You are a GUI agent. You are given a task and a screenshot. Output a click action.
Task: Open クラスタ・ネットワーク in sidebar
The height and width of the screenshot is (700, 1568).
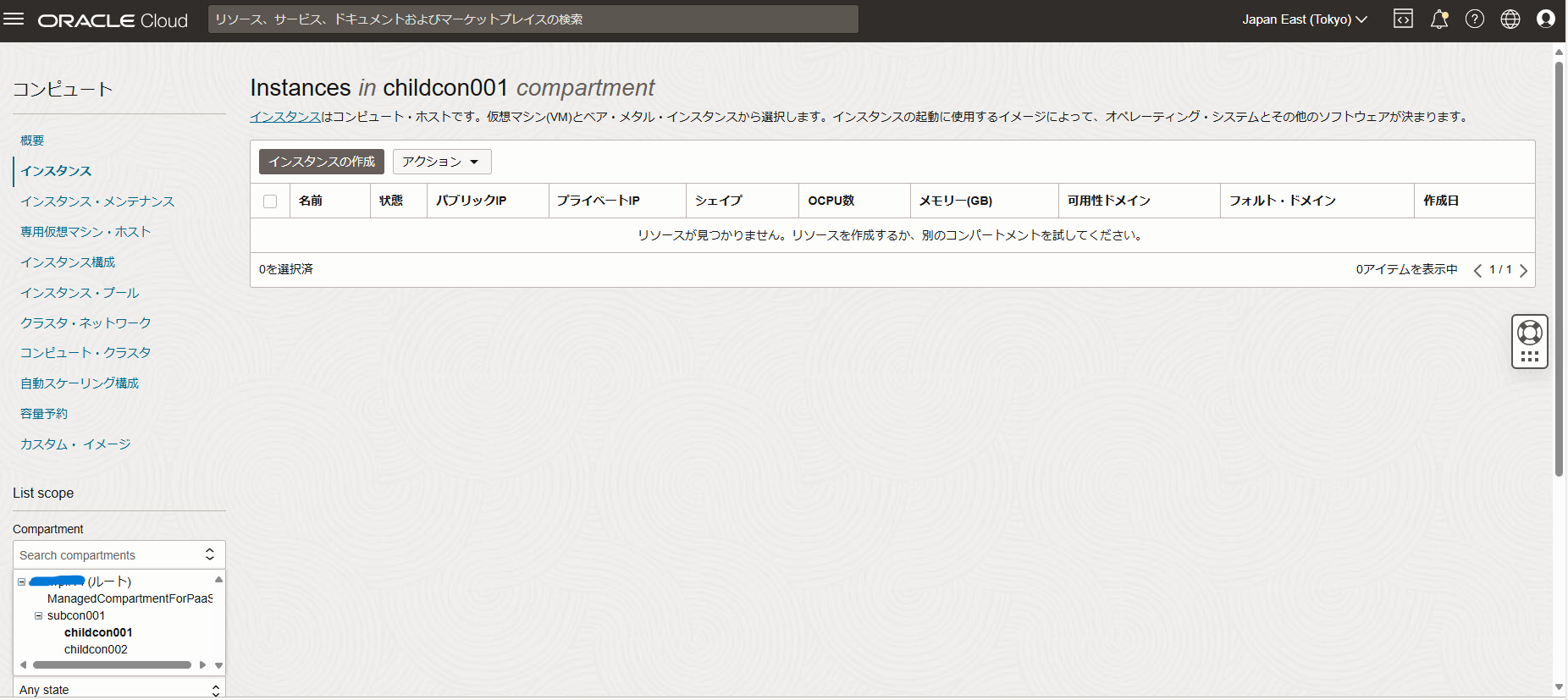86,323
